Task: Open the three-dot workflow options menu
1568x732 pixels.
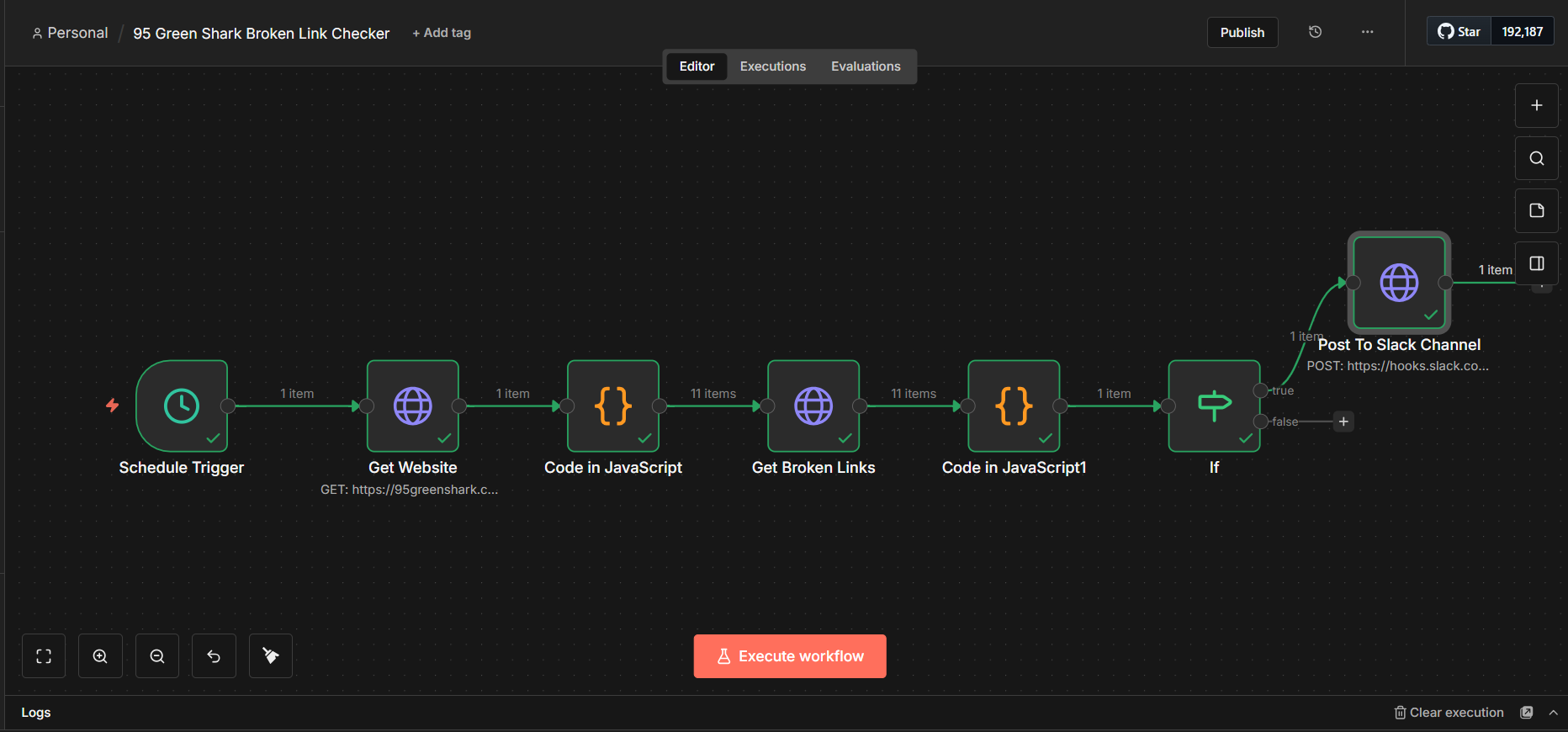Action: coord(1368,32)
